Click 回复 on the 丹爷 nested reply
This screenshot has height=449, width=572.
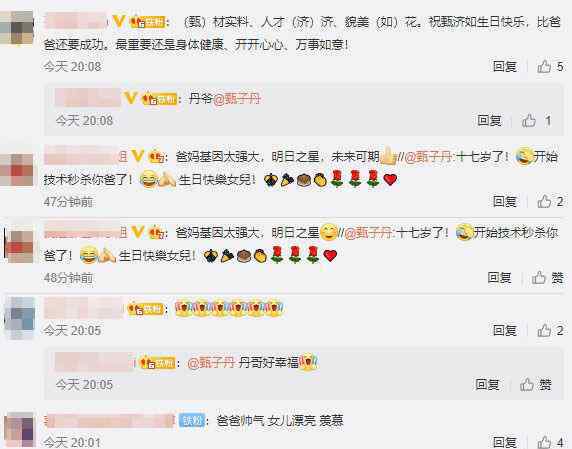click(x=490, y=120)
